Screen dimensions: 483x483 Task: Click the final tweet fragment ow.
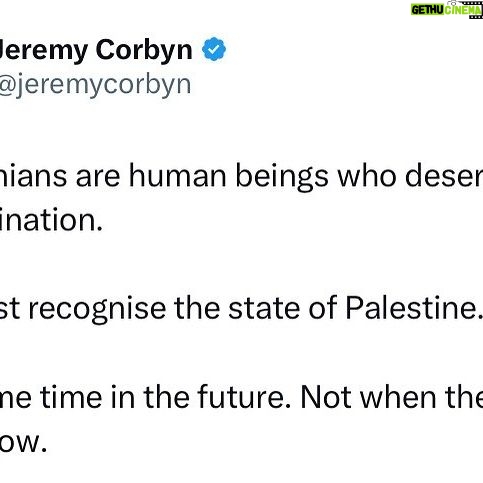click(23, 442)
